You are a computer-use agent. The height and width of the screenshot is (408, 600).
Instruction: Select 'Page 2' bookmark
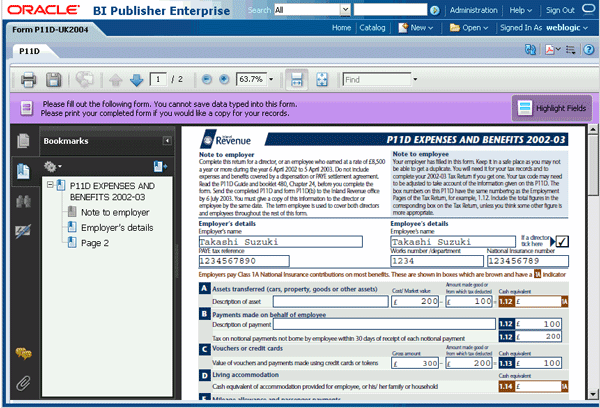tap(95, 243)
